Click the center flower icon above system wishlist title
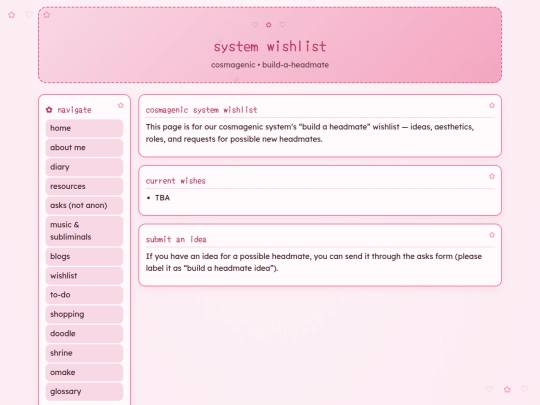The width and height of the screenshot is (540, 405). pos(269,25)
